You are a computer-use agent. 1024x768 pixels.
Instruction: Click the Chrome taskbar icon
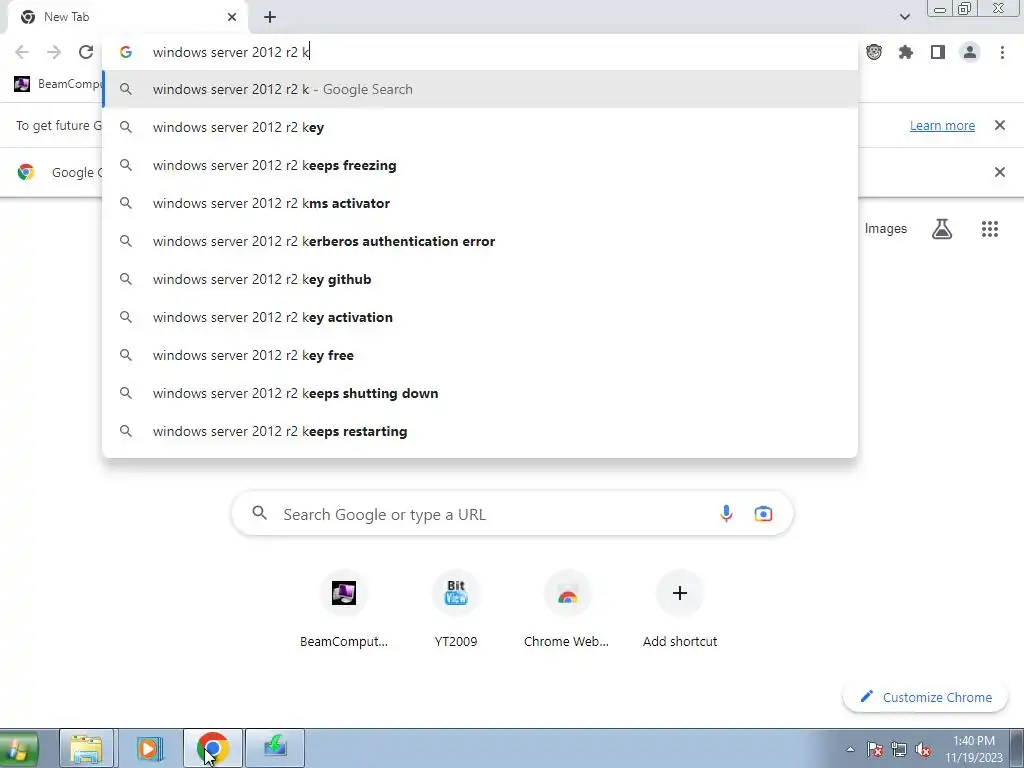pos(212,748)
